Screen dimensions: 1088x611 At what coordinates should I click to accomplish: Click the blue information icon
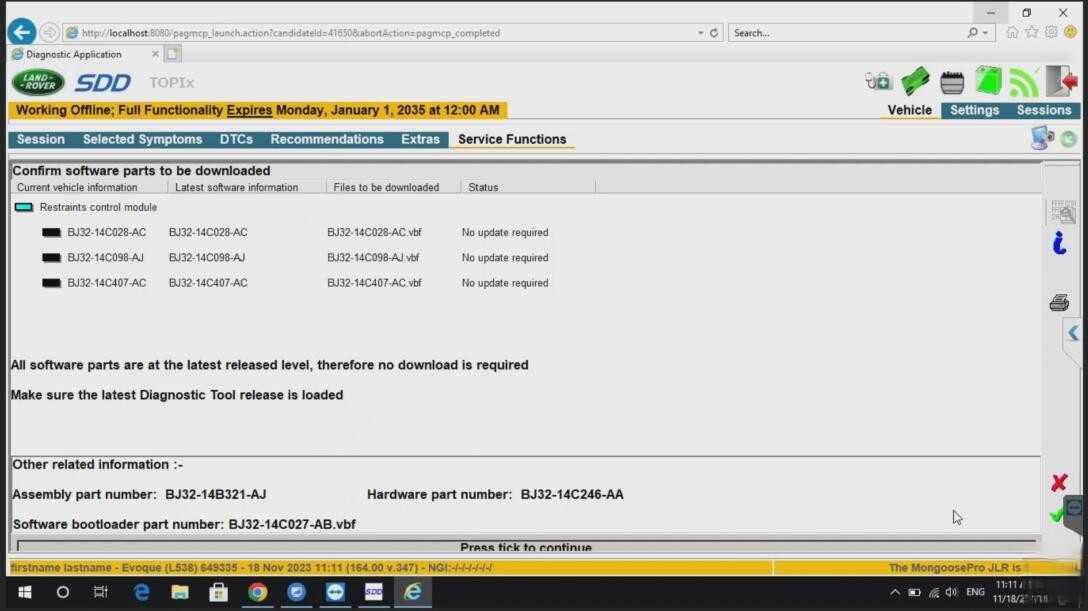coord(1059,243)
